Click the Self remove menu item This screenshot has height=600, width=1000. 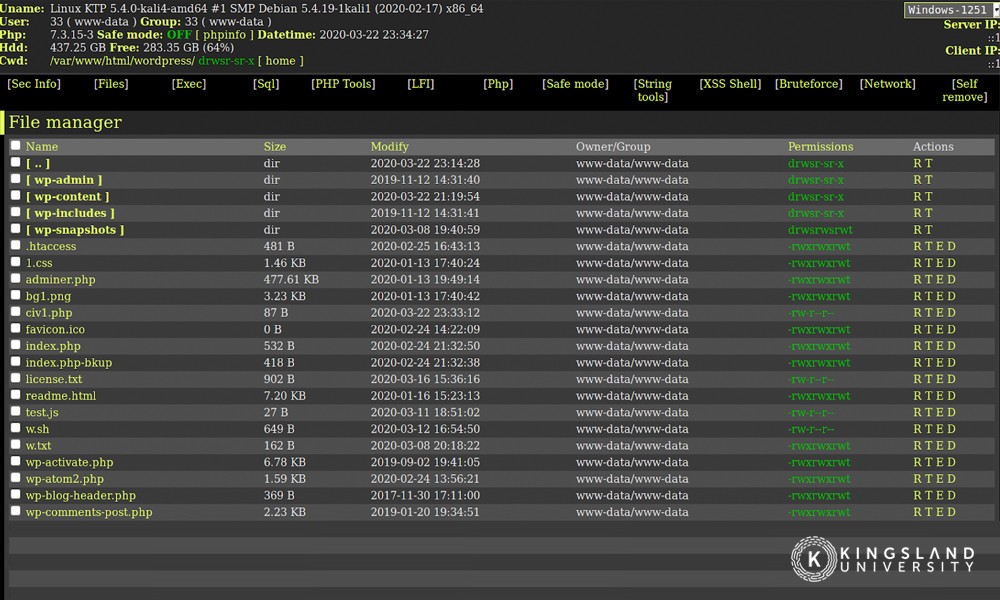point(965,90)
